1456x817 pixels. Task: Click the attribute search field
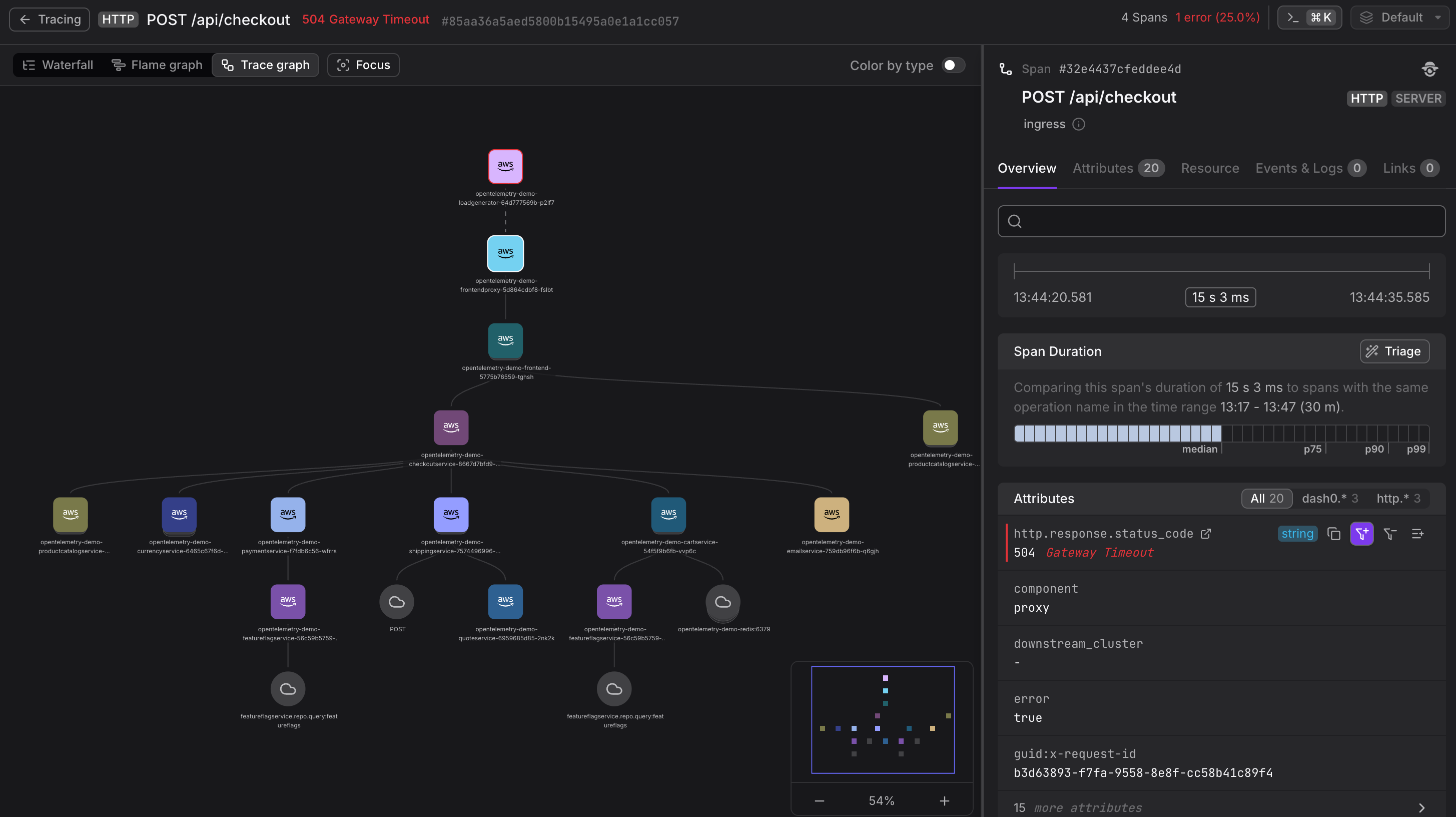pyautogui.click(x=1221, y=221)
